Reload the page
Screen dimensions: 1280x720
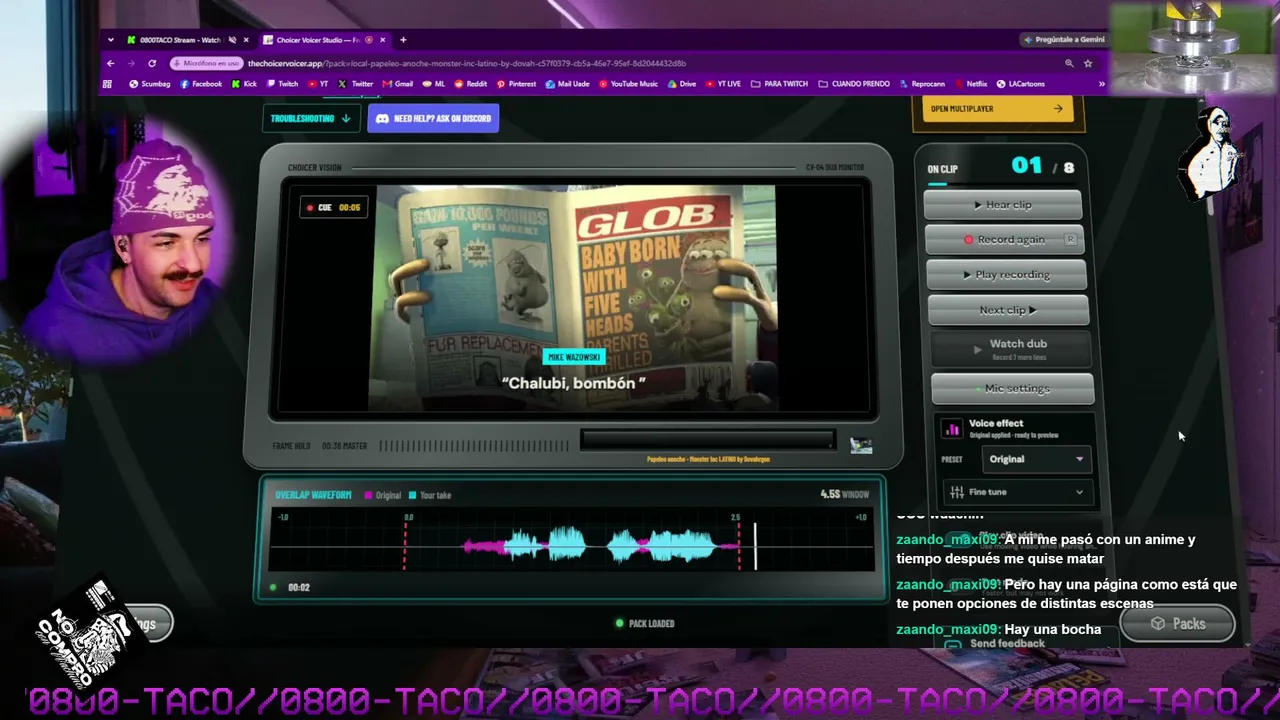pos(152,63)
